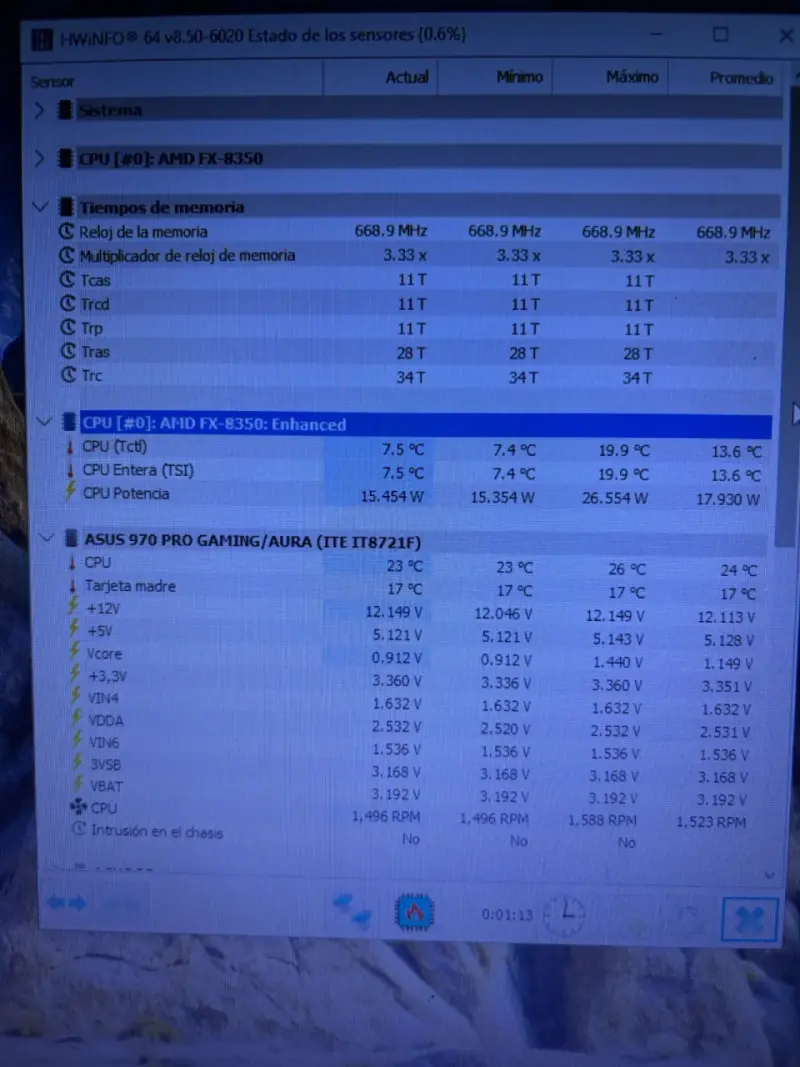The image size is (800, 1067).
Task: Select the VIN4 sensor label
Action: [103, 697]
